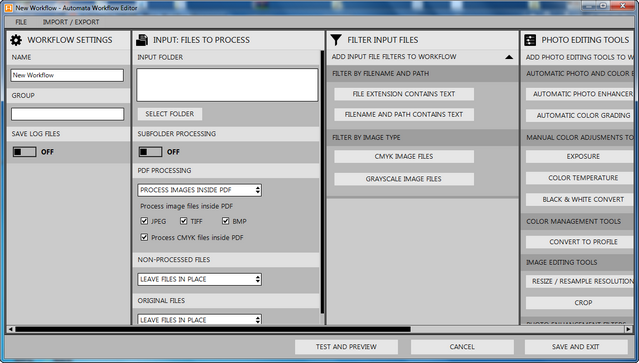Click the workflow Name input field
639x363 pixels.
click(x=67, y=75)
